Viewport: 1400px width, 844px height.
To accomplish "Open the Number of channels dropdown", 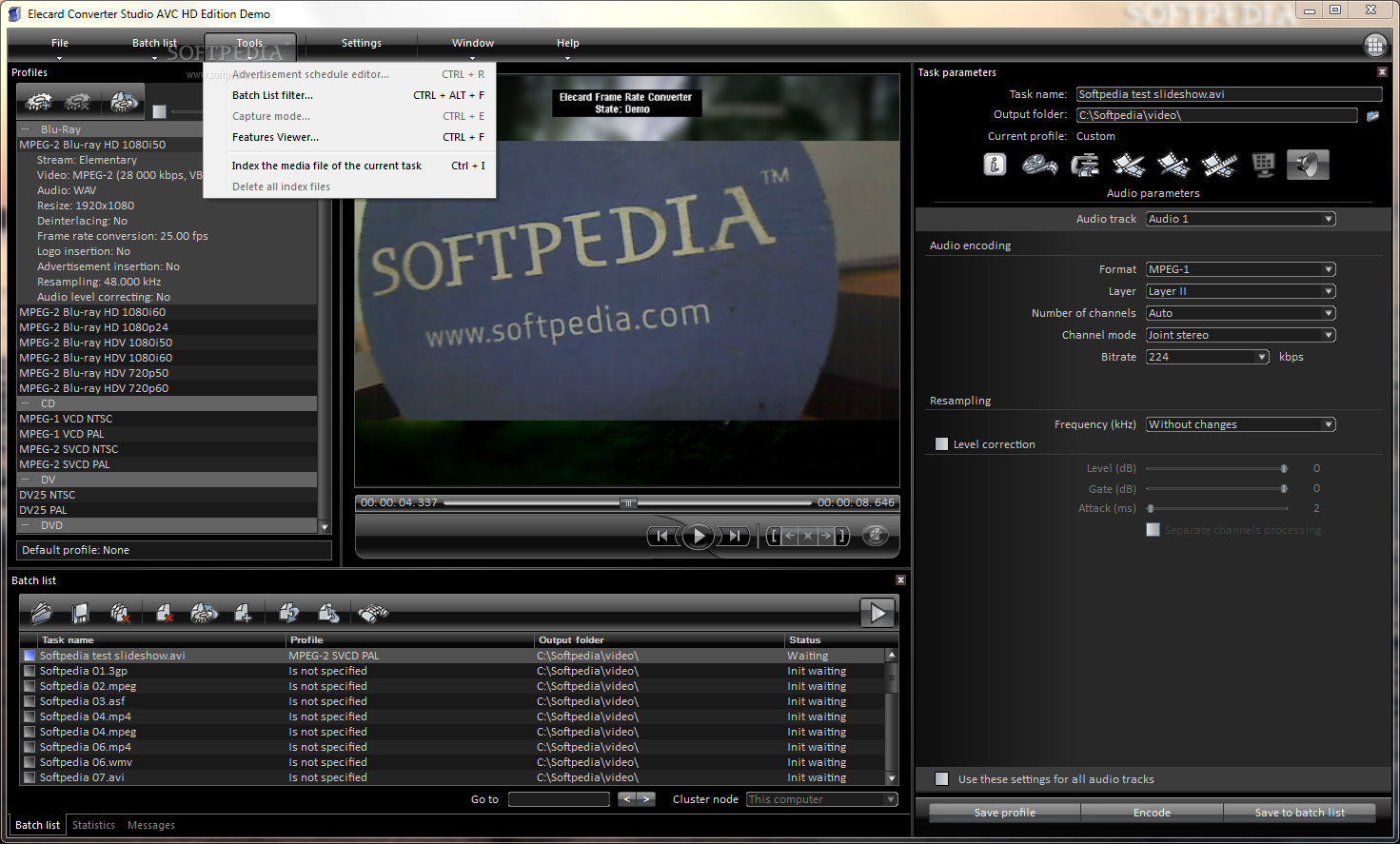I will pos(1240,313).
